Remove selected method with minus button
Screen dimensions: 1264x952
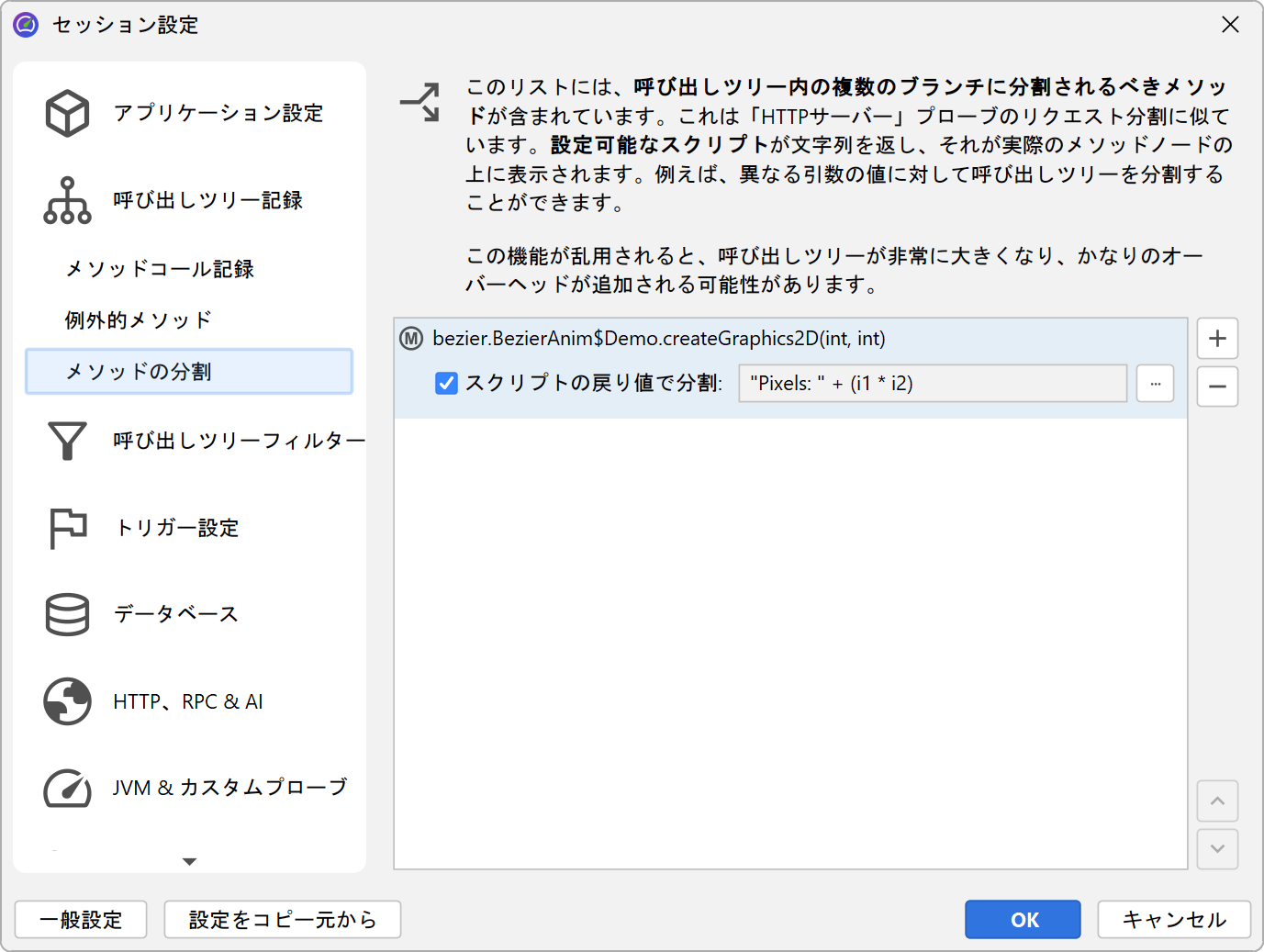point(1217,386)
